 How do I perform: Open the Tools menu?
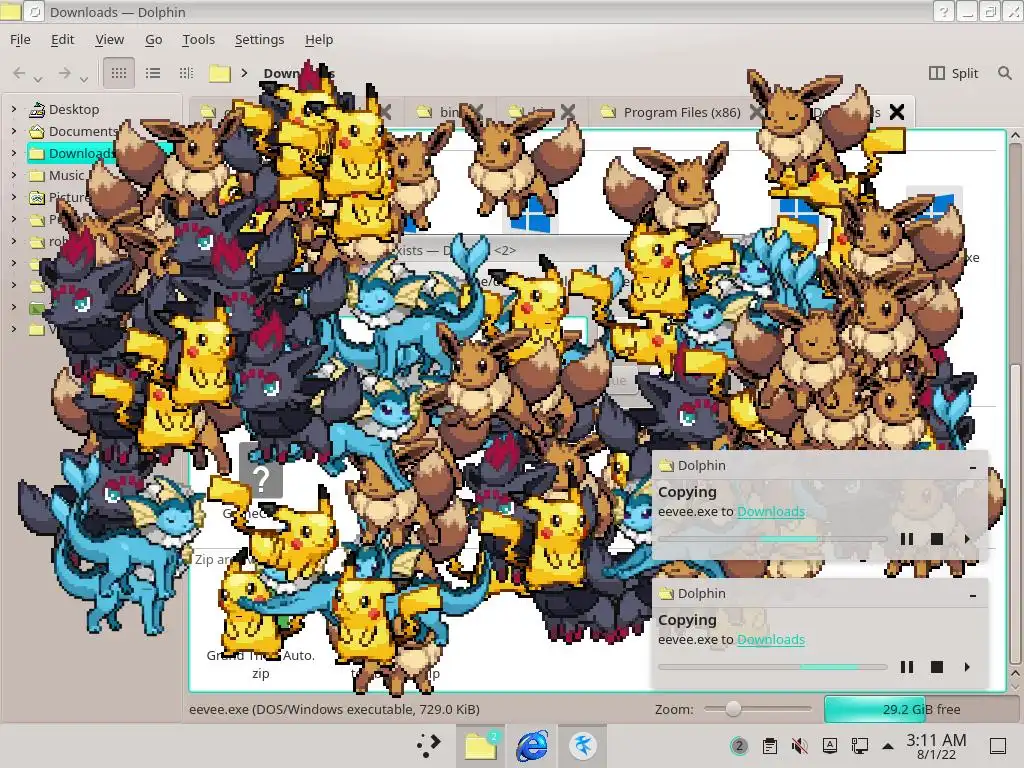(x=199, y=39)
